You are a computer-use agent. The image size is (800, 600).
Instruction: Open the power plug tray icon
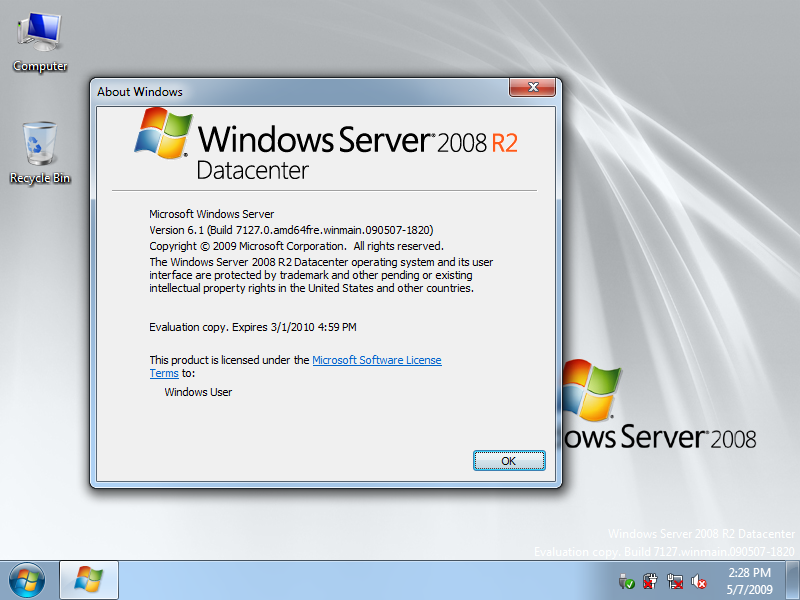coord(651,581)
